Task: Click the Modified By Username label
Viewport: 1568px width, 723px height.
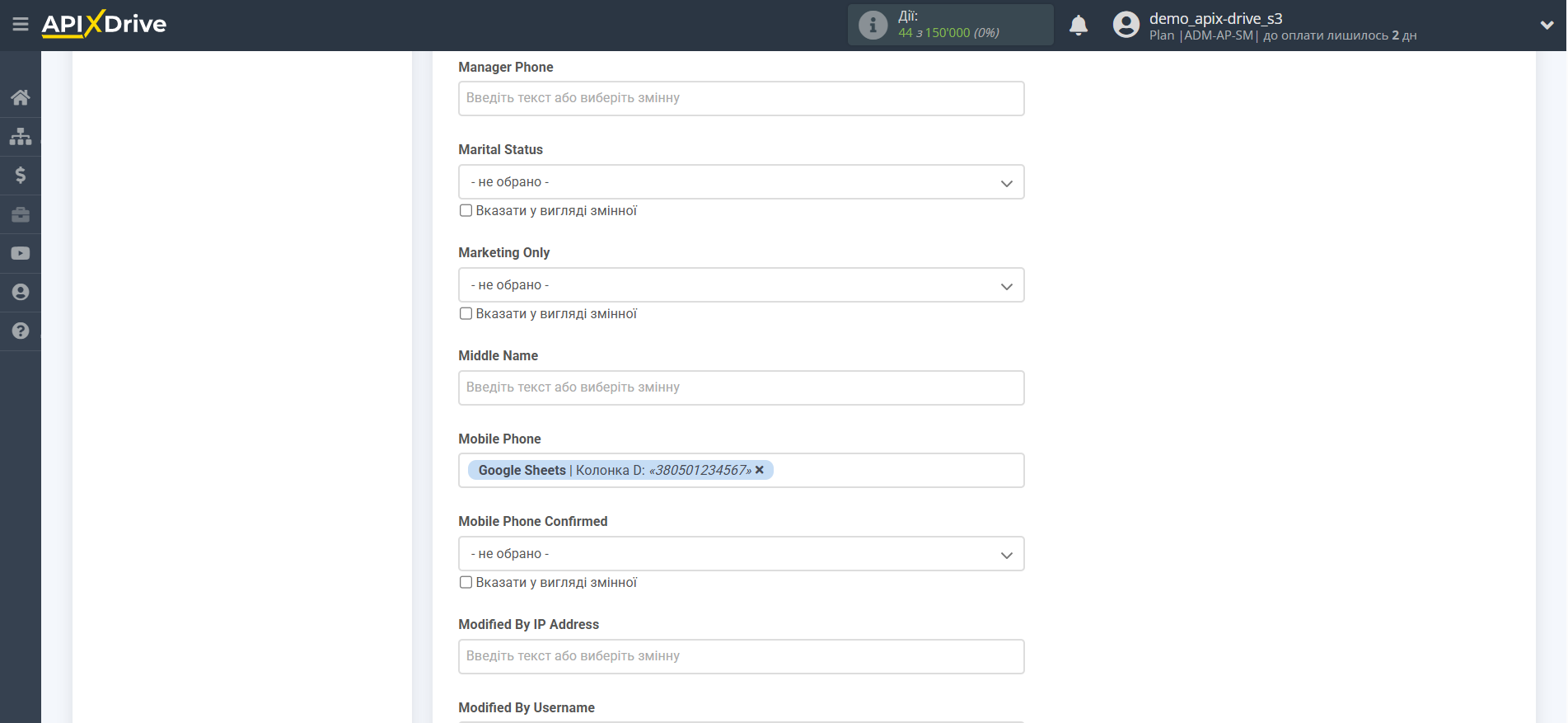Action: tap(527, 707)
